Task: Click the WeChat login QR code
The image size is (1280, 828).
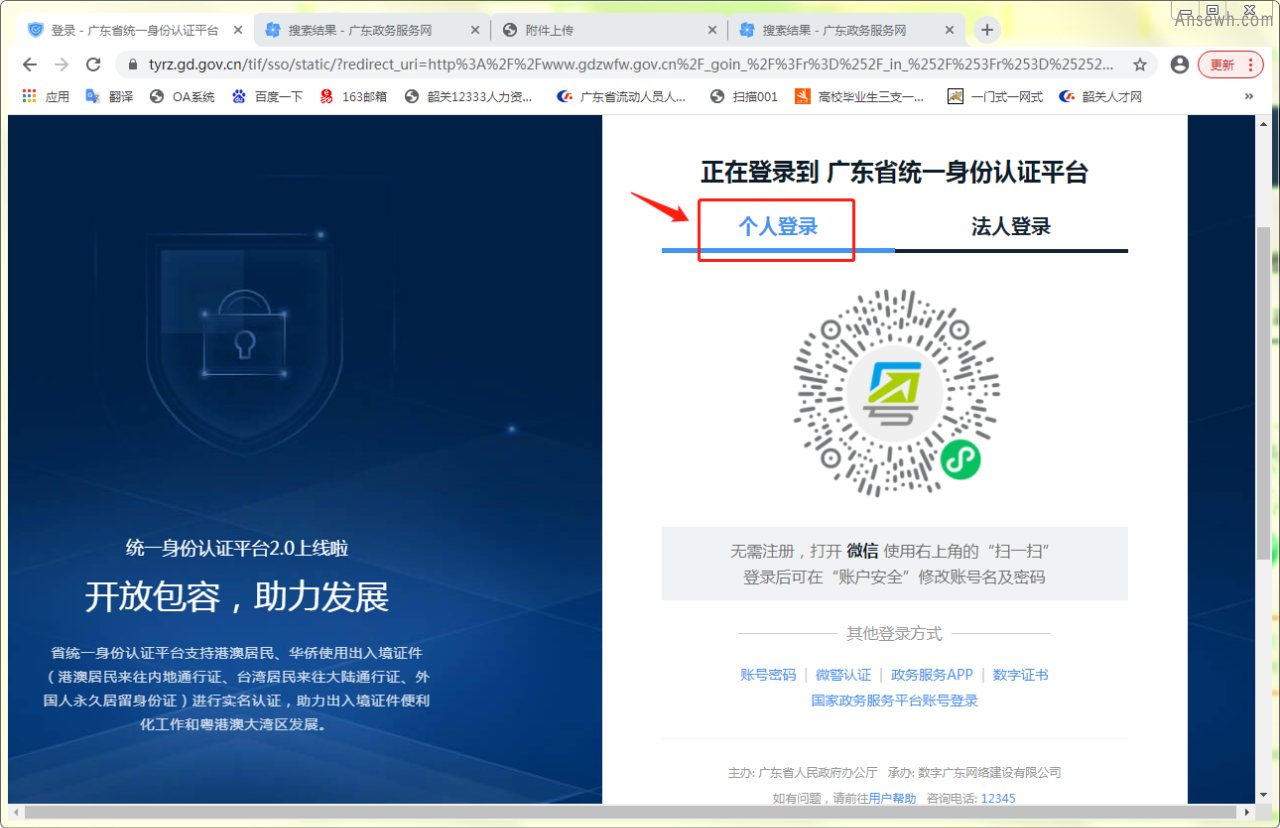Action: pos(895,393)
